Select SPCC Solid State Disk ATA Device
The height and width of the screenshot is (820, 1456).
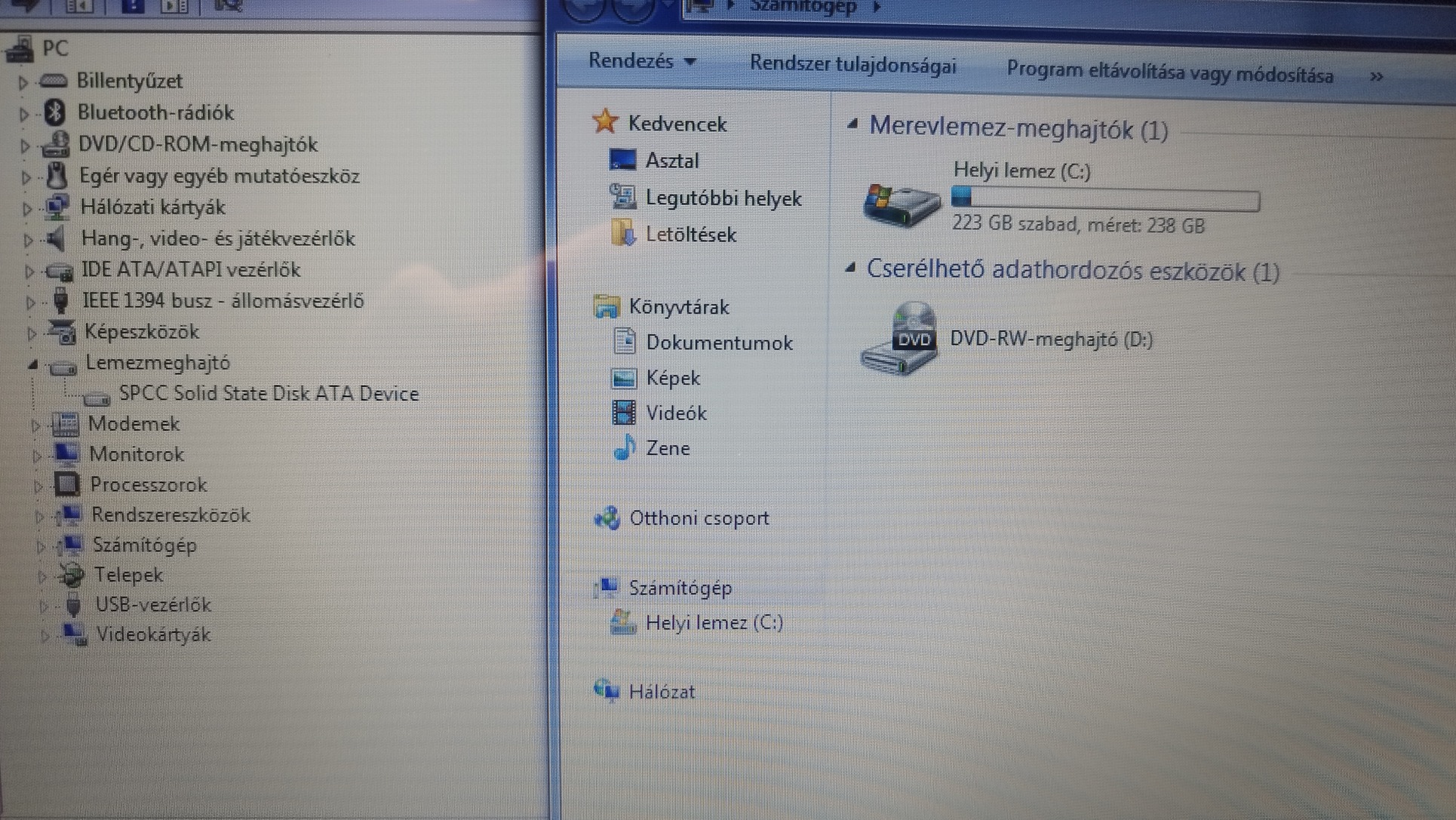pyautogui.click(x=269, y=394)
